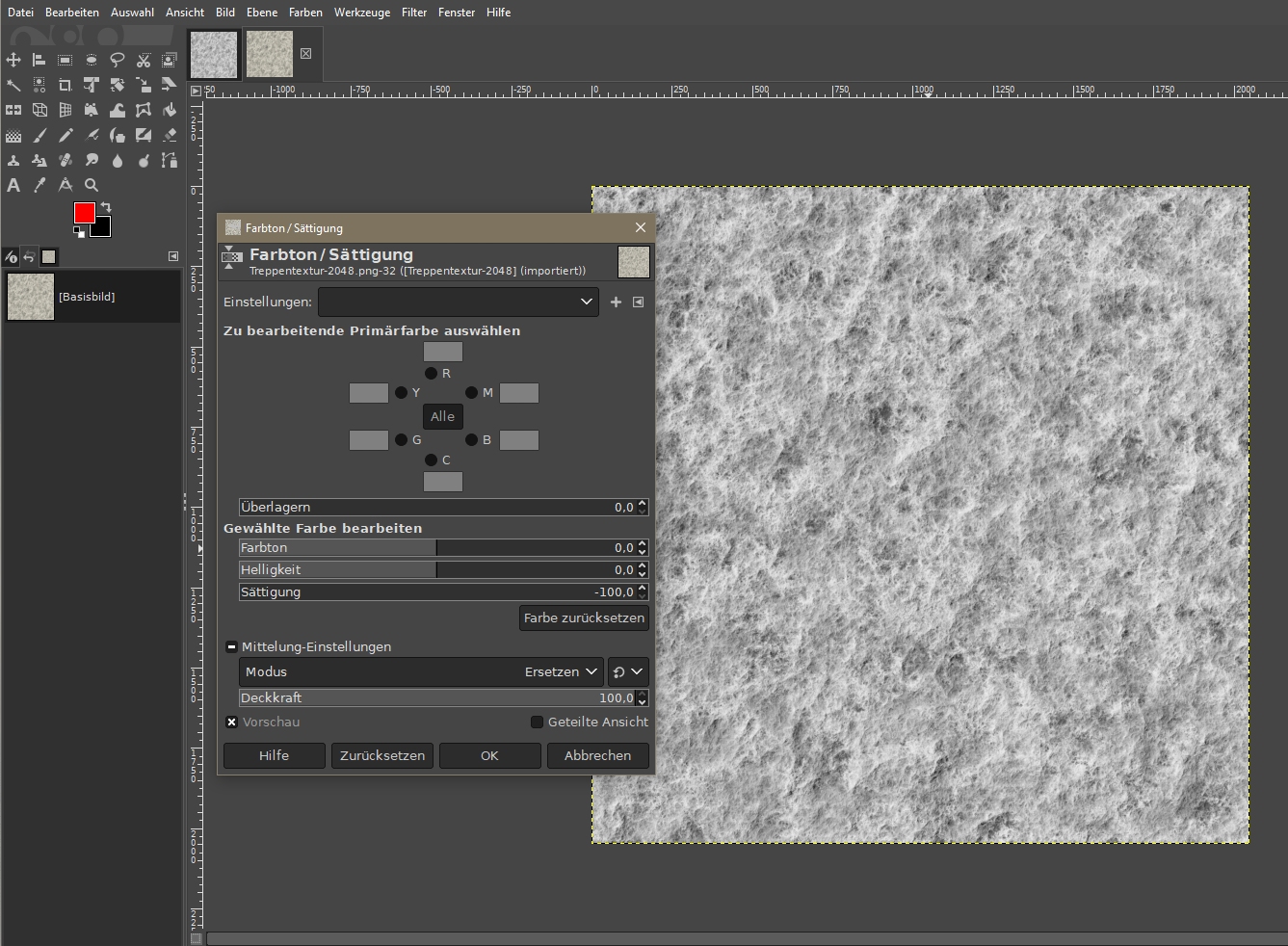Select the Text tool
Viewport: 1288px width, 946px height.
13,185
